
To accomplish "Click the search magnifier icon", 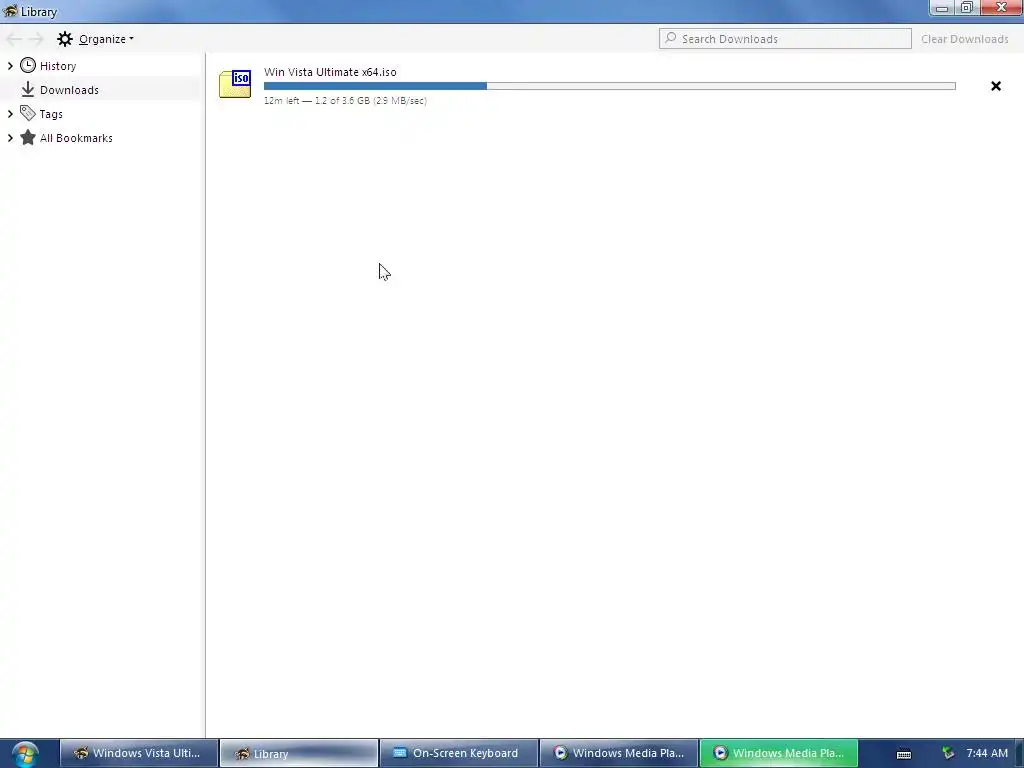I will [x=671, y=39].
